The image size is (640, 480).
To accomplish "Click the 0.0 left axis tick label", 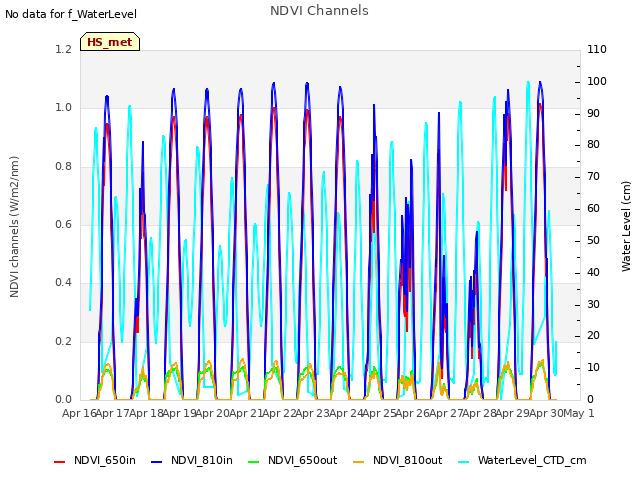I will pos(63,399).
